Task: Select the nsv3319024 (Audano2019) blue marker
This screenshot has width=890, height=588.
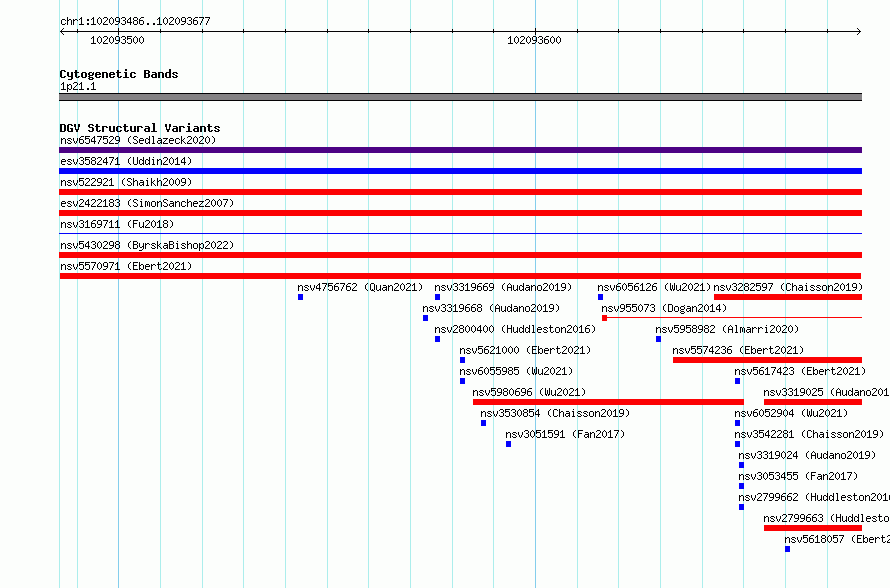Action: click(x=741, y=465)
